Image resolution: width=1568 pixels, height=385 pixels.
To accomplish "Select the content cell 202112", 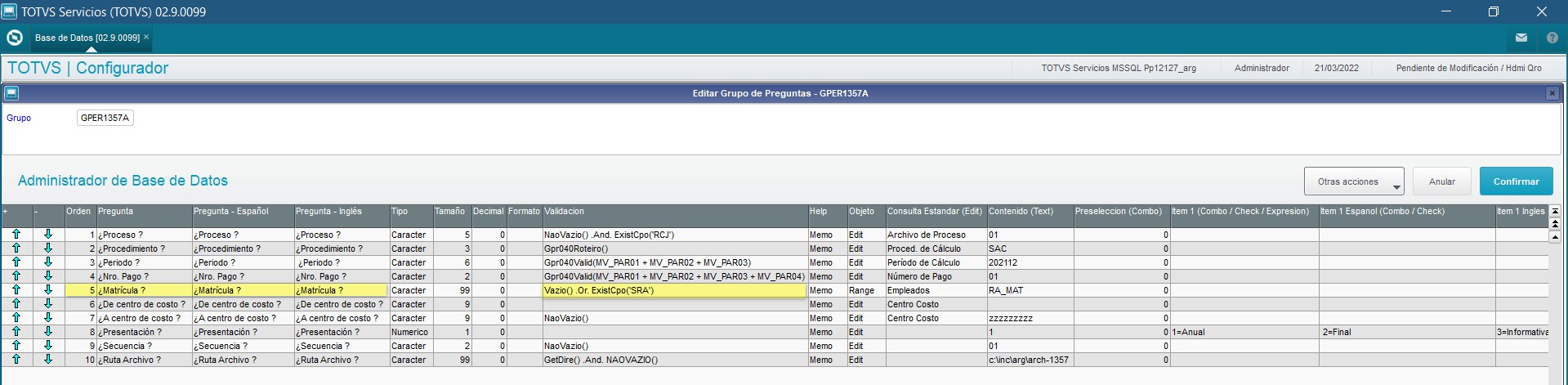I will click(x=1030, y=262).
